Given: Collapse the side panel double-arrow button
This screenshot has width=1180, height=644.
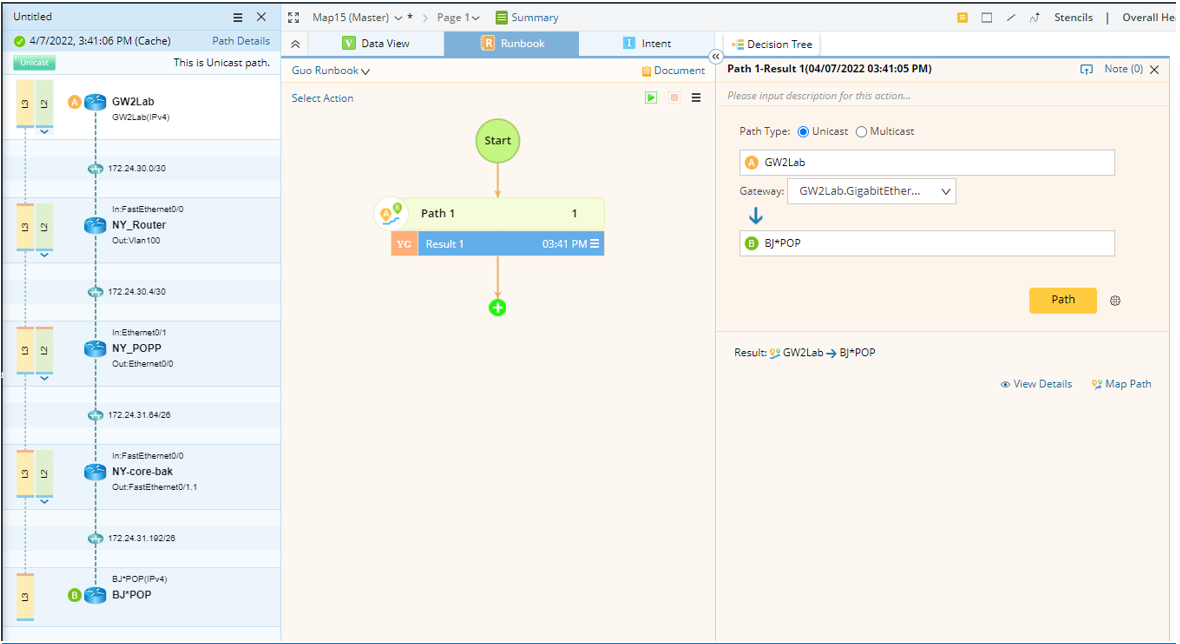Looking at the screenshot, I should click(716, 56).
